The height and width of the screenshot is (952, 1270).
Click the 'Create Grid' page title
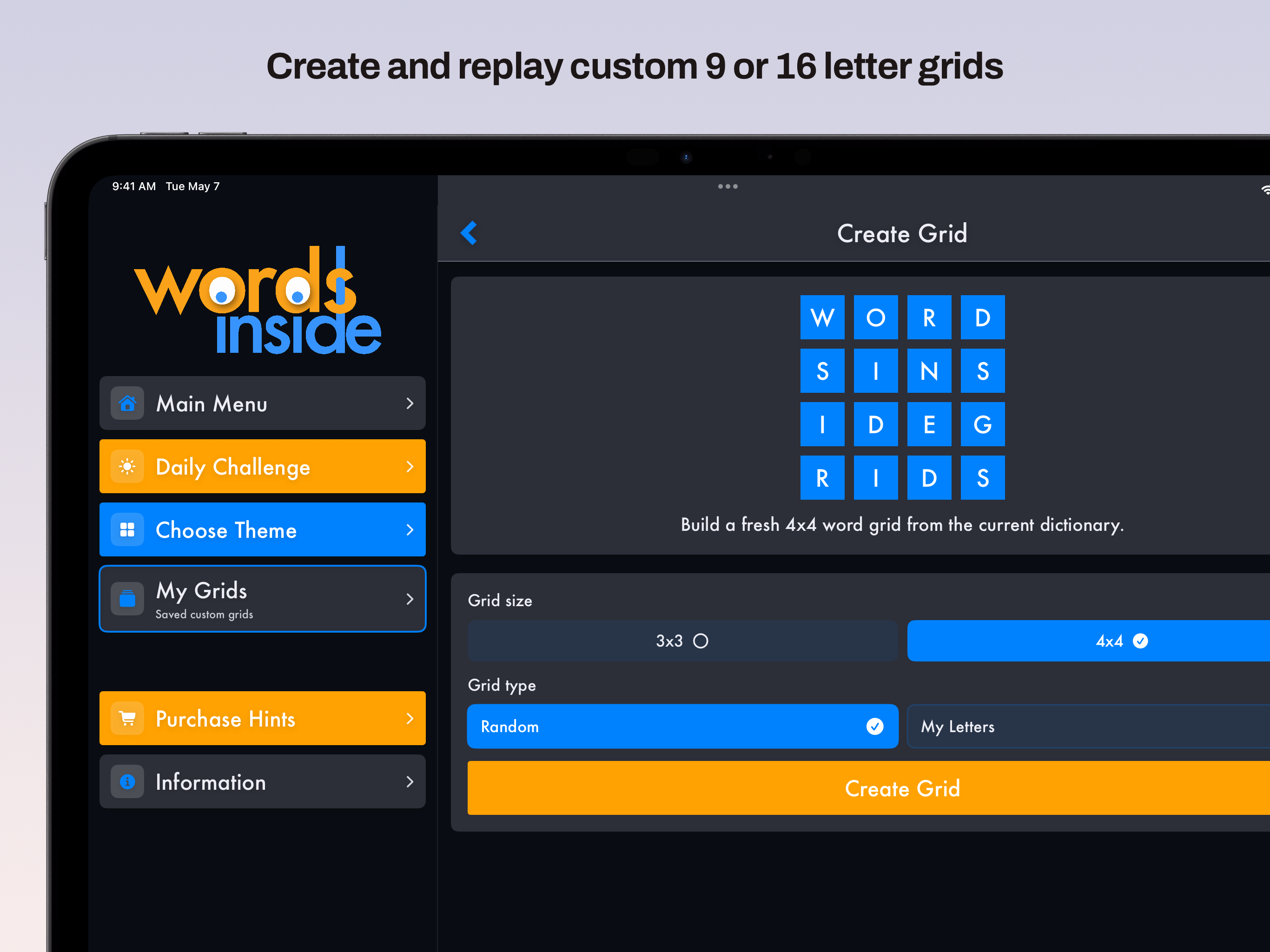[x=902, y=234]
